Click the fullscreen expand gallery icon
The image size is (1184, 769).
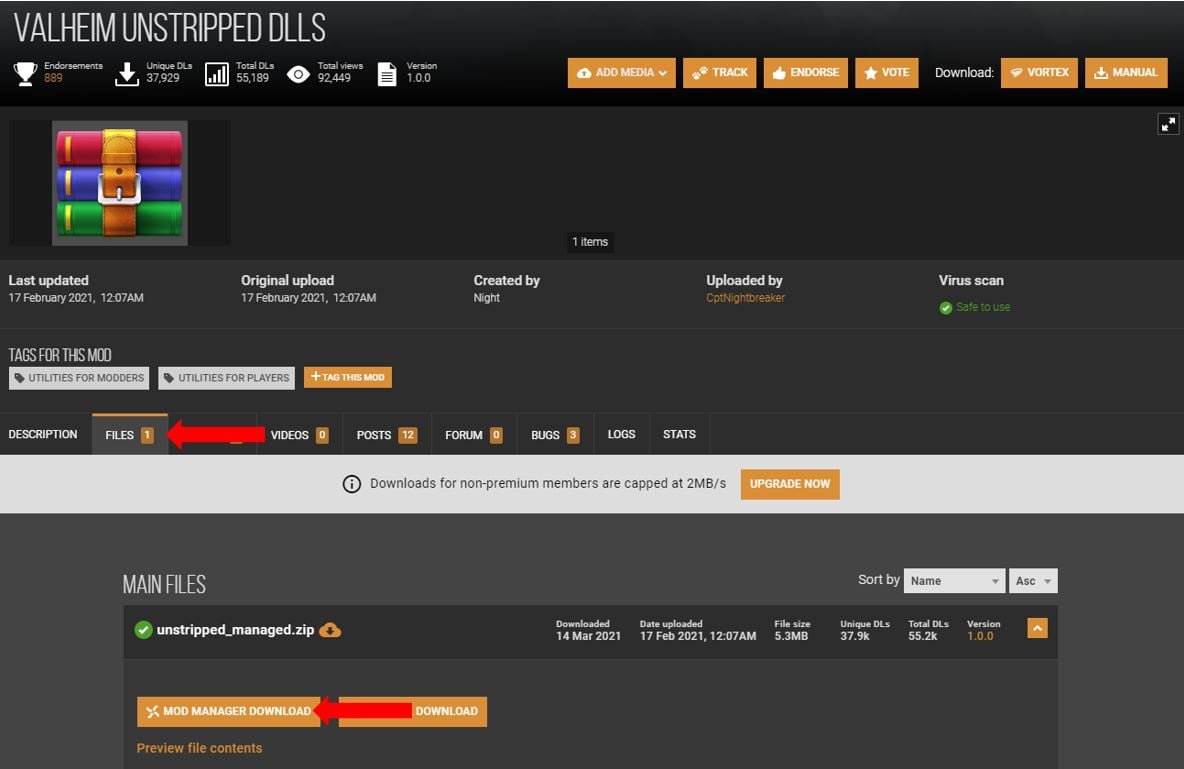[x=1167, y=124]
